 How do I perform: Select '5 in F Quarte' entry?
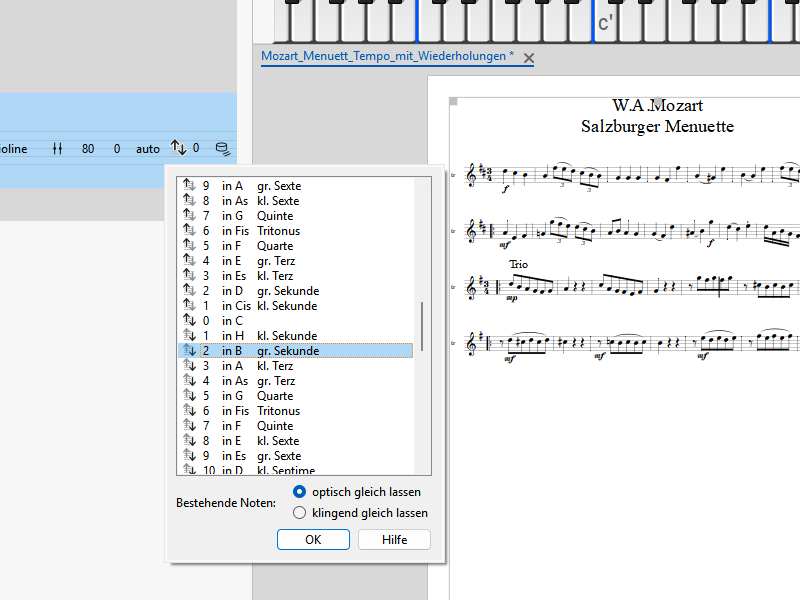pyautogui.click(x=296, y=246)
